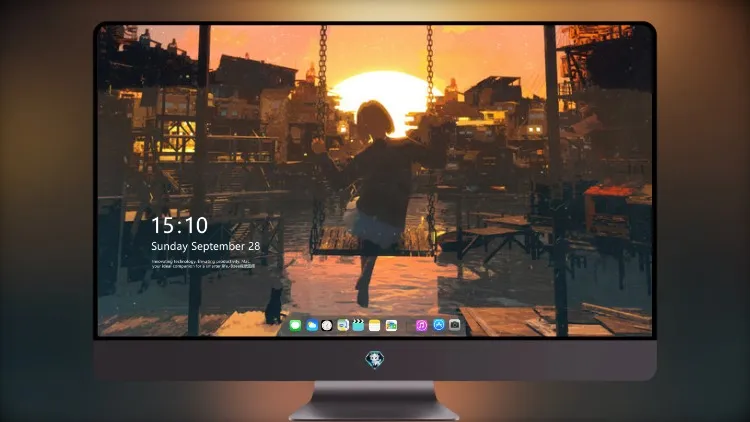
Task: Open the blue App Store icon in the dock
Action: pyautogui.click(x=439, y=325)
